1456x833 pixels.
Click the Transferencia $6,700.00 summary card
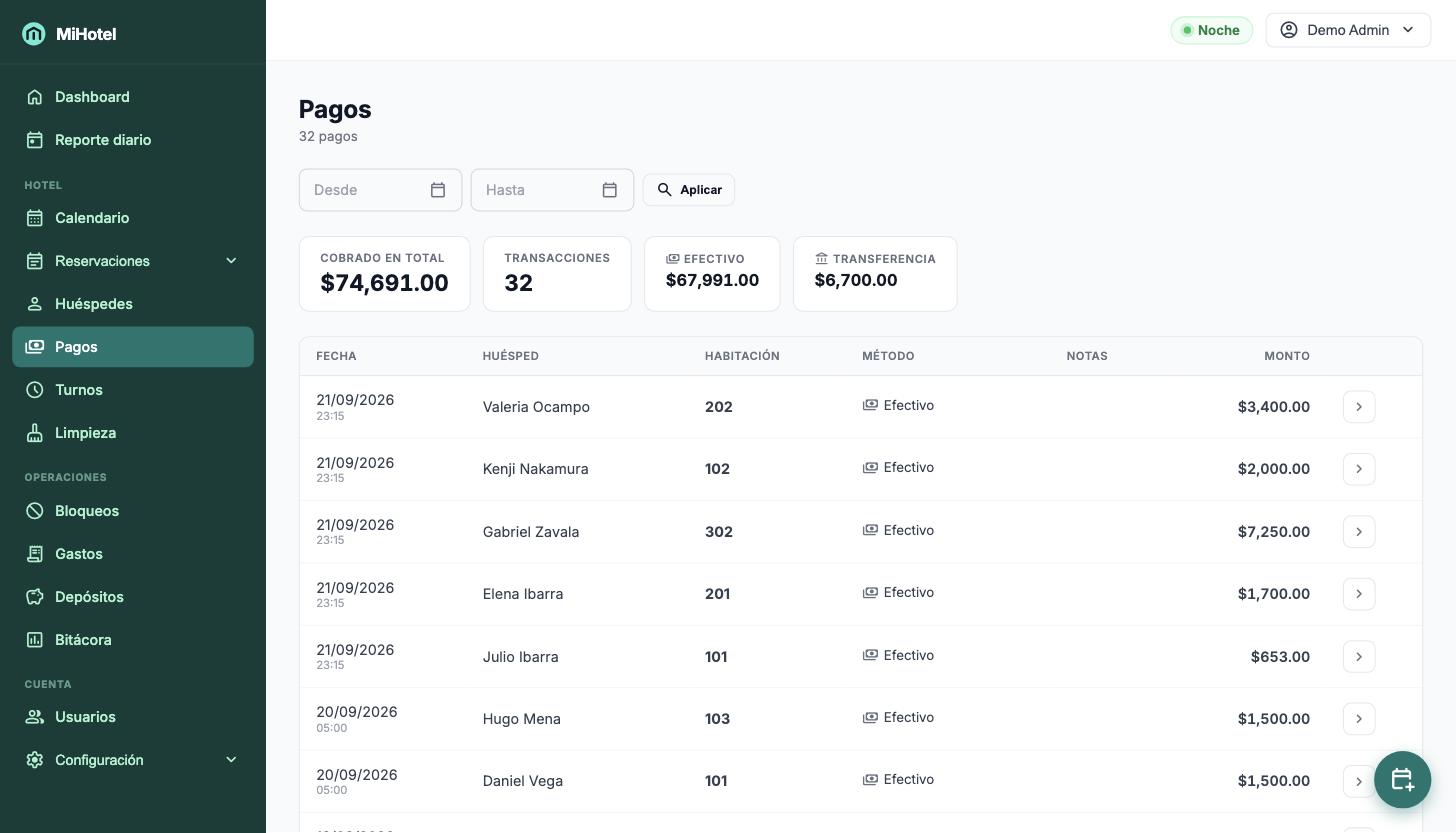tap(875, 274)
